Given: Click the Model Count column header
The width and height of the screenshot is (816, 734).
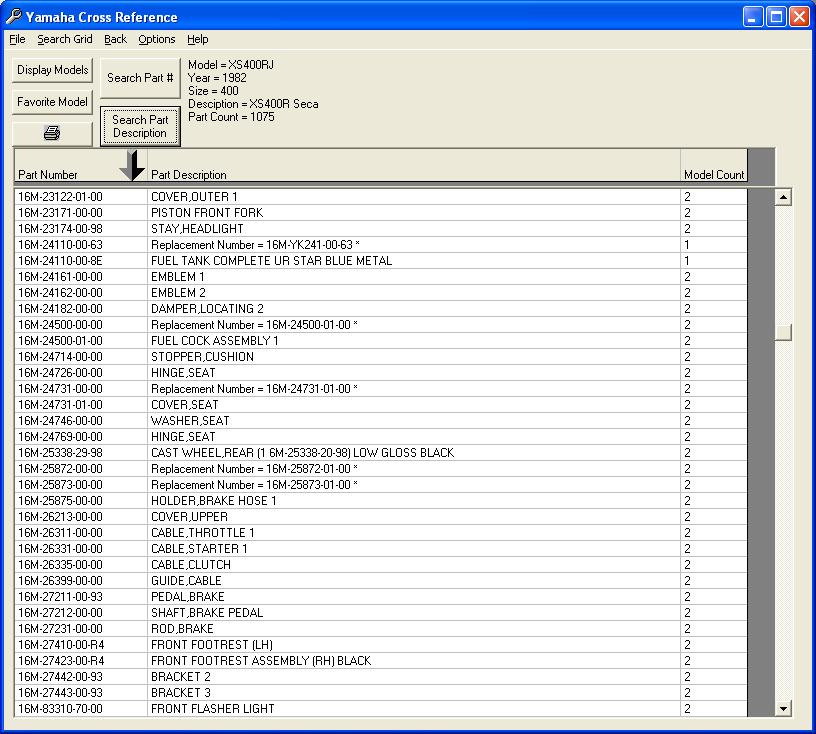Looking at the screenshot, I should pyautogui.click(x=714, y=166).
